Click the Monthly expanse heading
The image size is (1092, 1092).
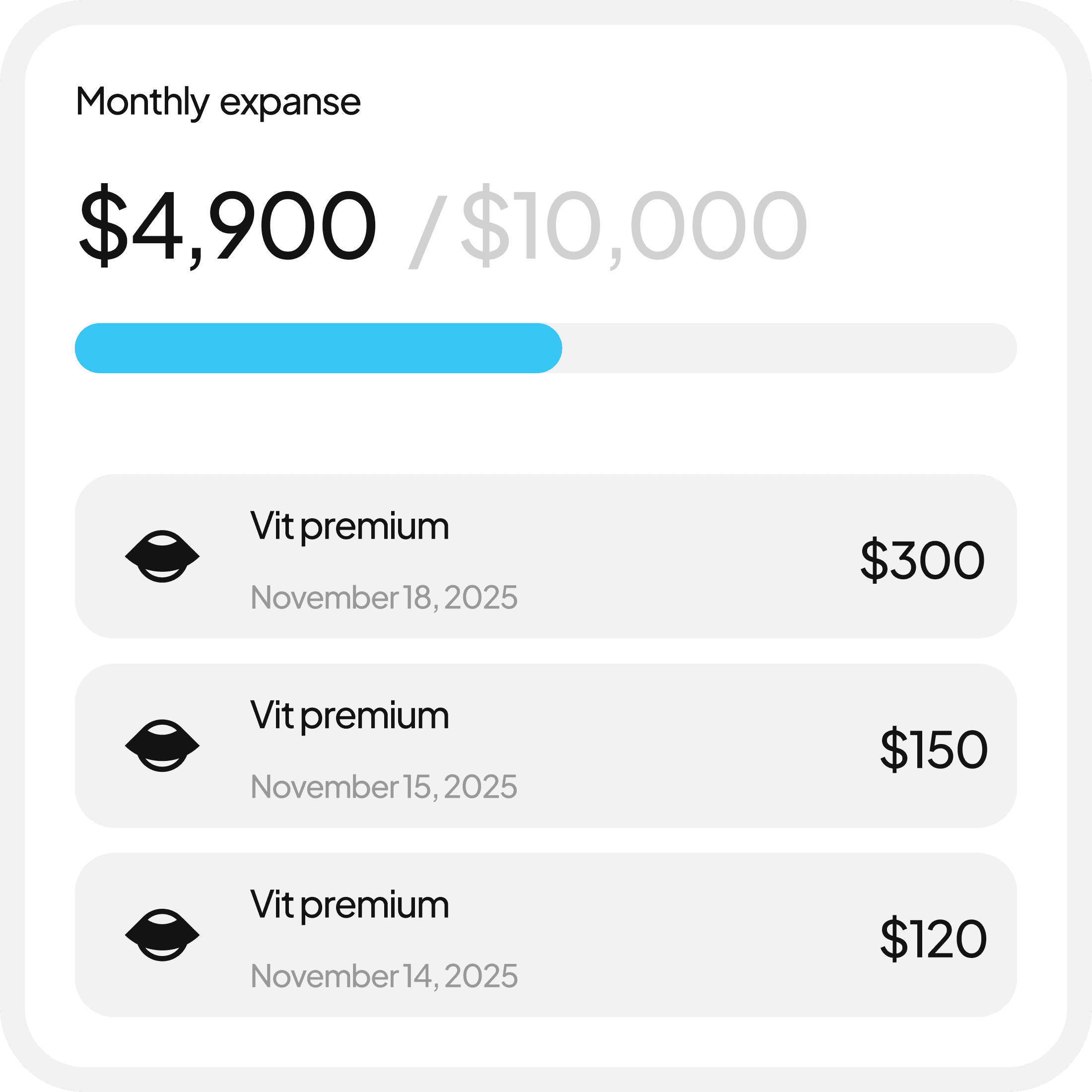coord(218,102)
